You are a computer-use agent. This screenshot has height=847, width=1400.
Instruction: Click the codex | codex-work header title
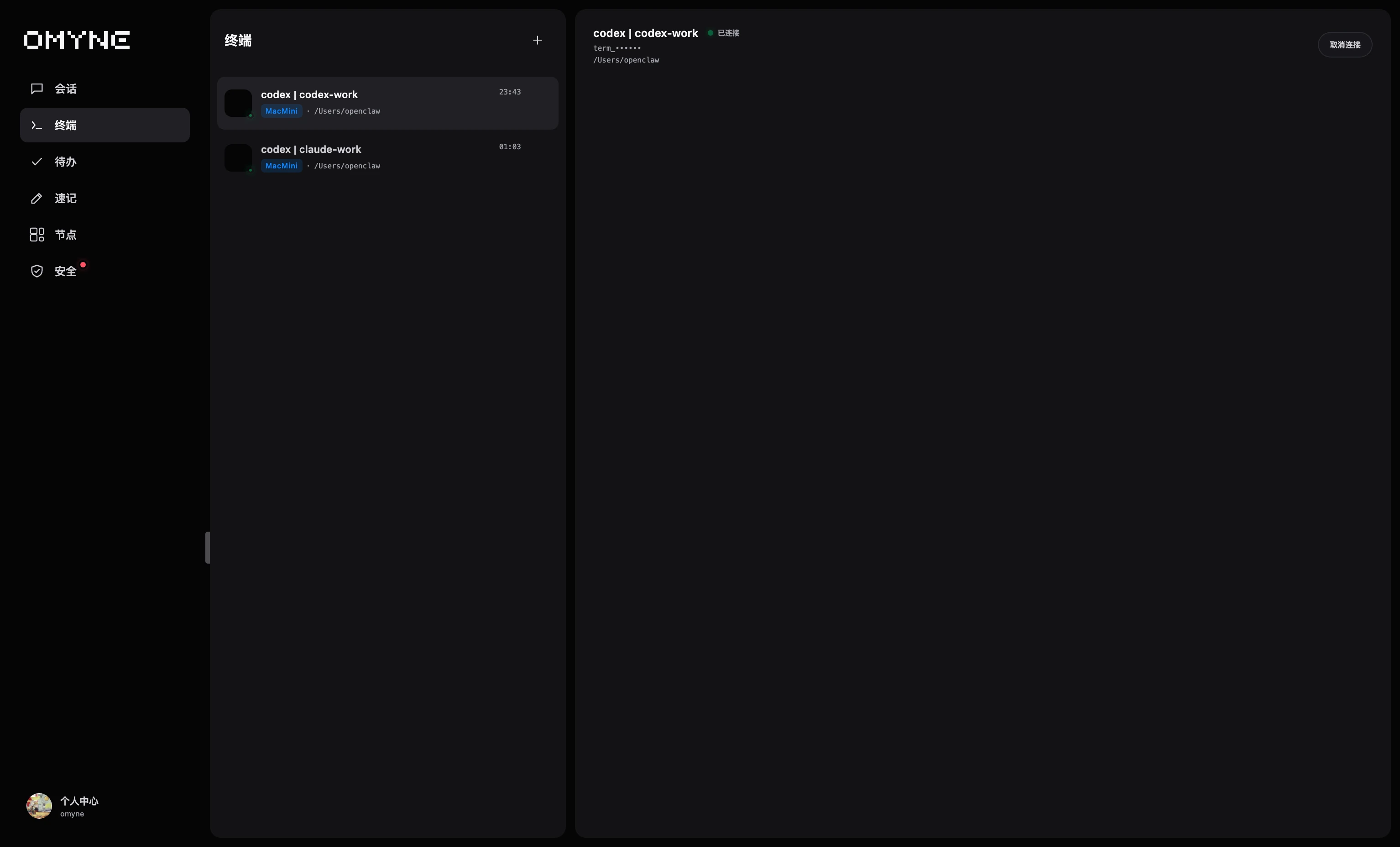point(645,33)
